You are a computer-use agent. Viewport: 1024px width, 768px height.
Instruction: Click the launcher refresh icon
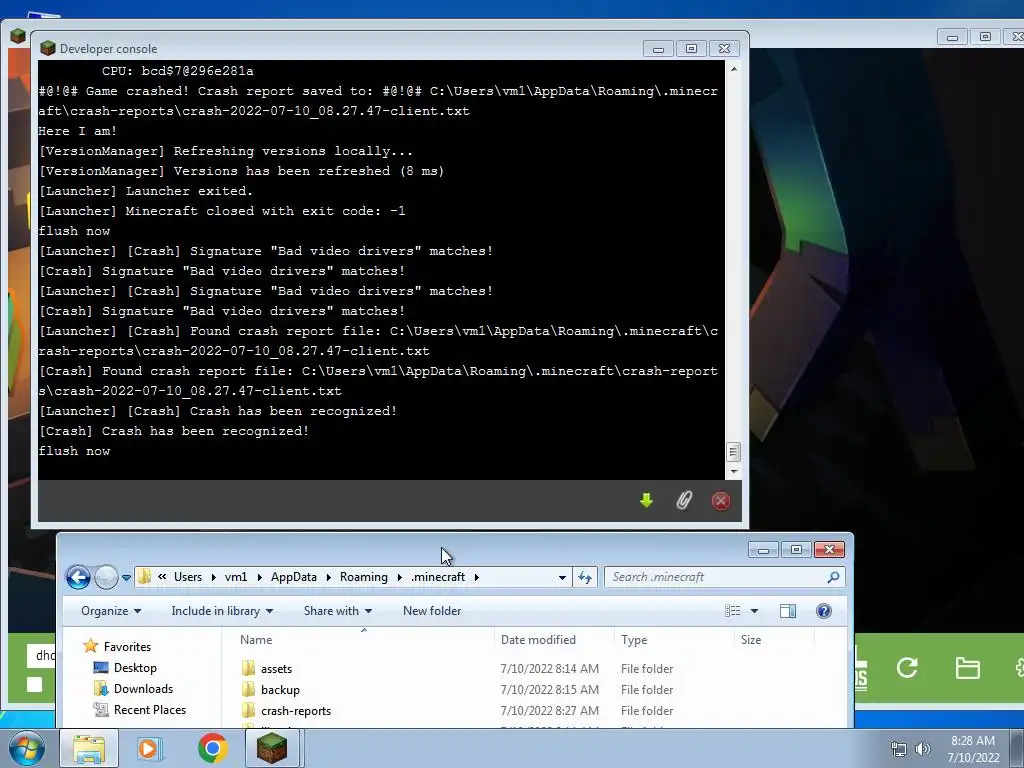907,667
